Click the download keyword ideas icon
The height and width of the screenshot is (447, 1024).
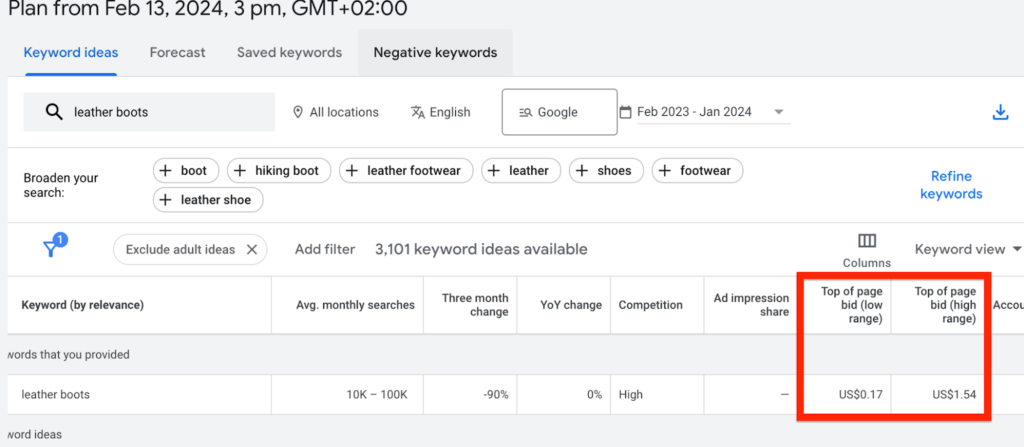coord(1000,113)
